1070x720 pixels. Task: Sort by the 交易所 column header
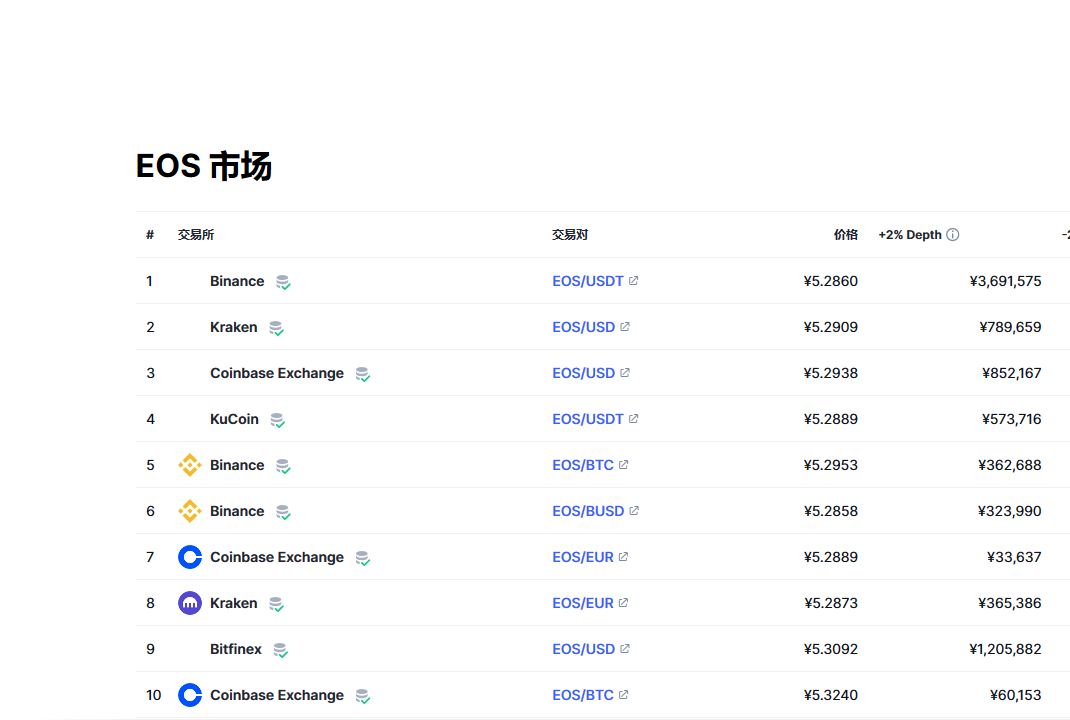pos(196,235)
